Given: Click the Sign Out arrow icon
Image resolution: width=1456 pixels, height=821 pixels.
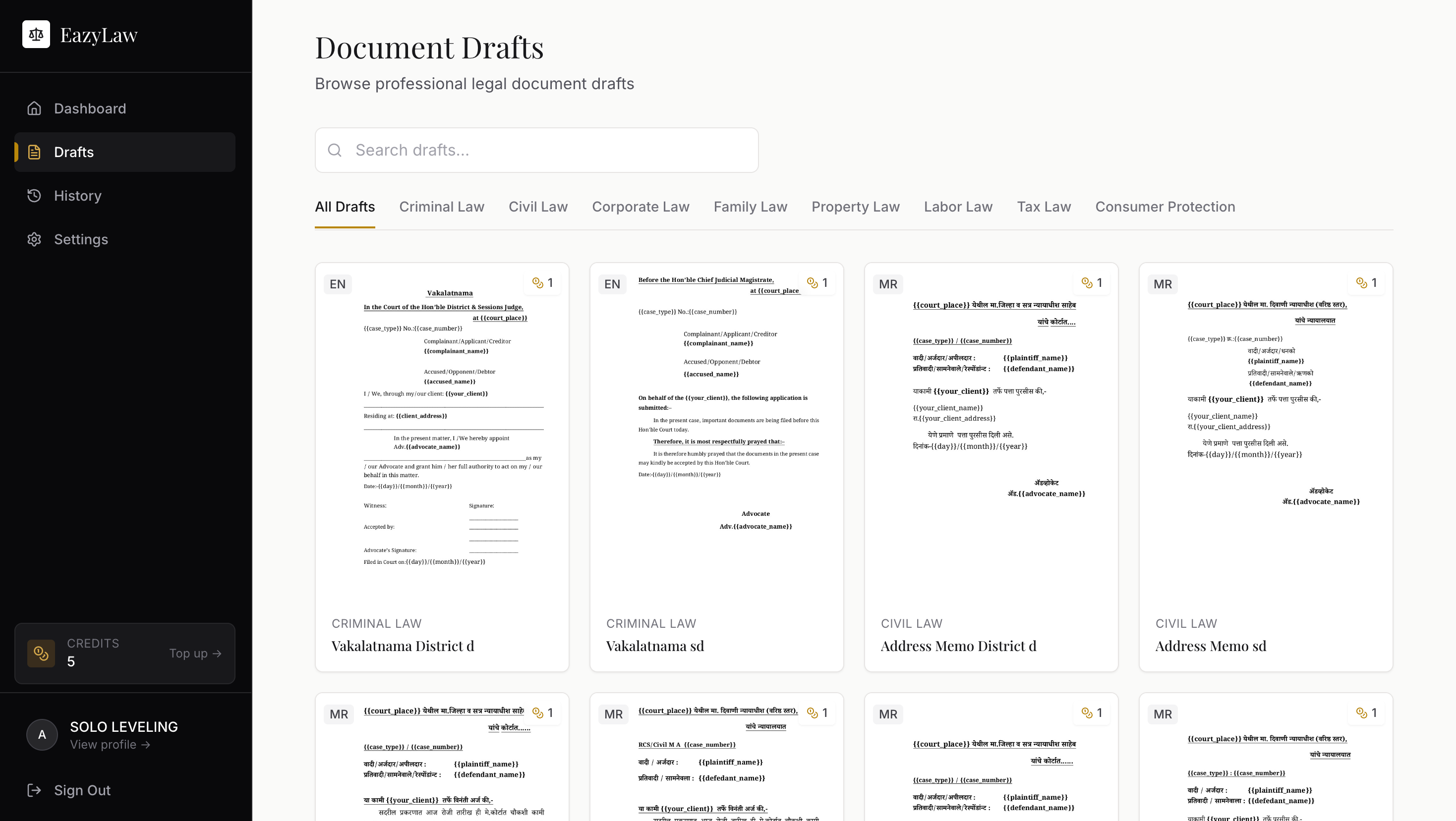Looking at the screenshot, I should [34, 790].
